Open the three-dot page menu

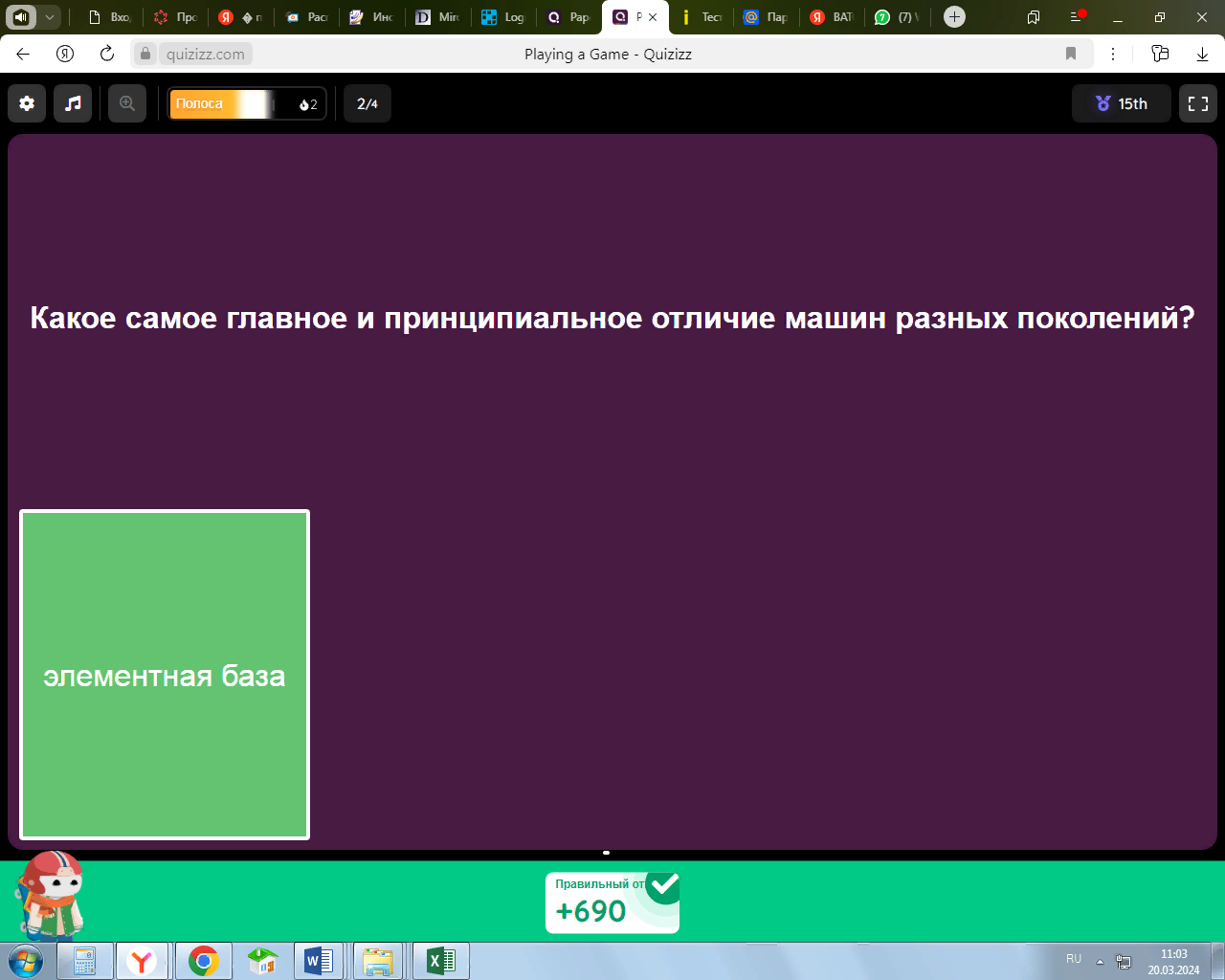tap(1112, 54)
